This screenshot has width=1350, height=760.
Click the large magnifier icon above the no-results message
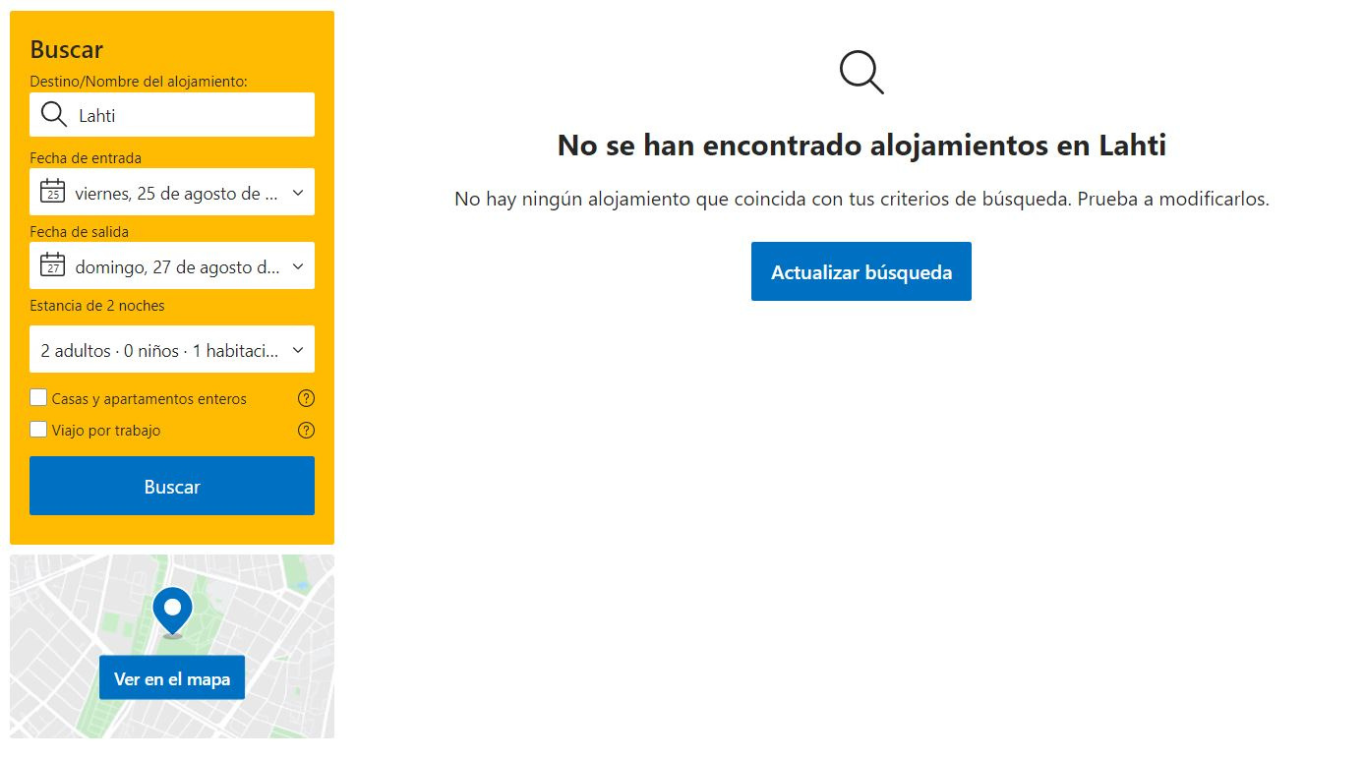(861, 73)
